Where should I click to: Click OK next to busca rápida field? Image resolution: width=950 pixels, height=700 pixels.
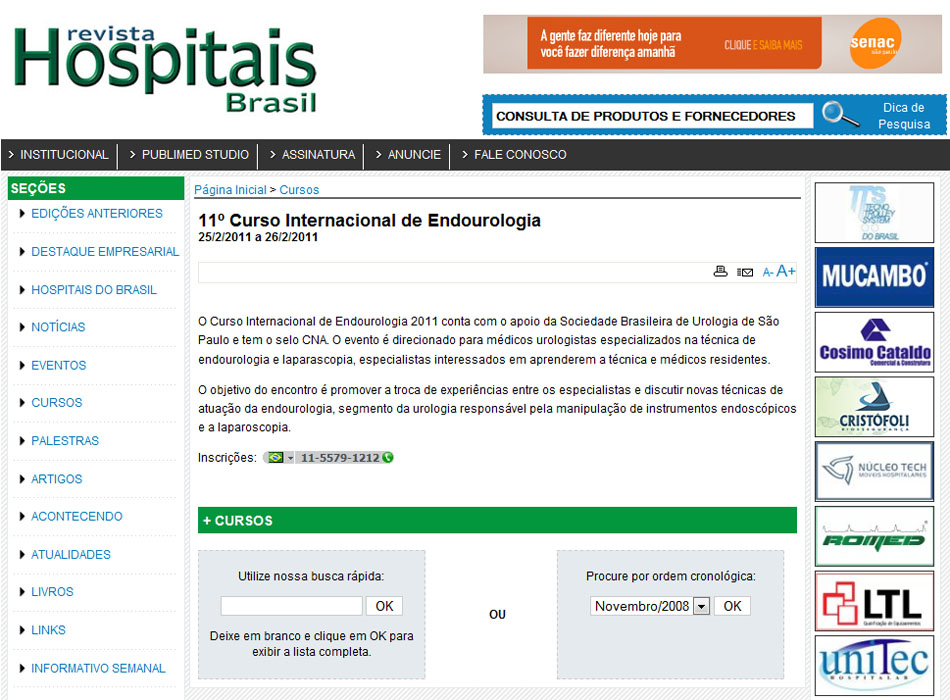click(x=384, y=606)
